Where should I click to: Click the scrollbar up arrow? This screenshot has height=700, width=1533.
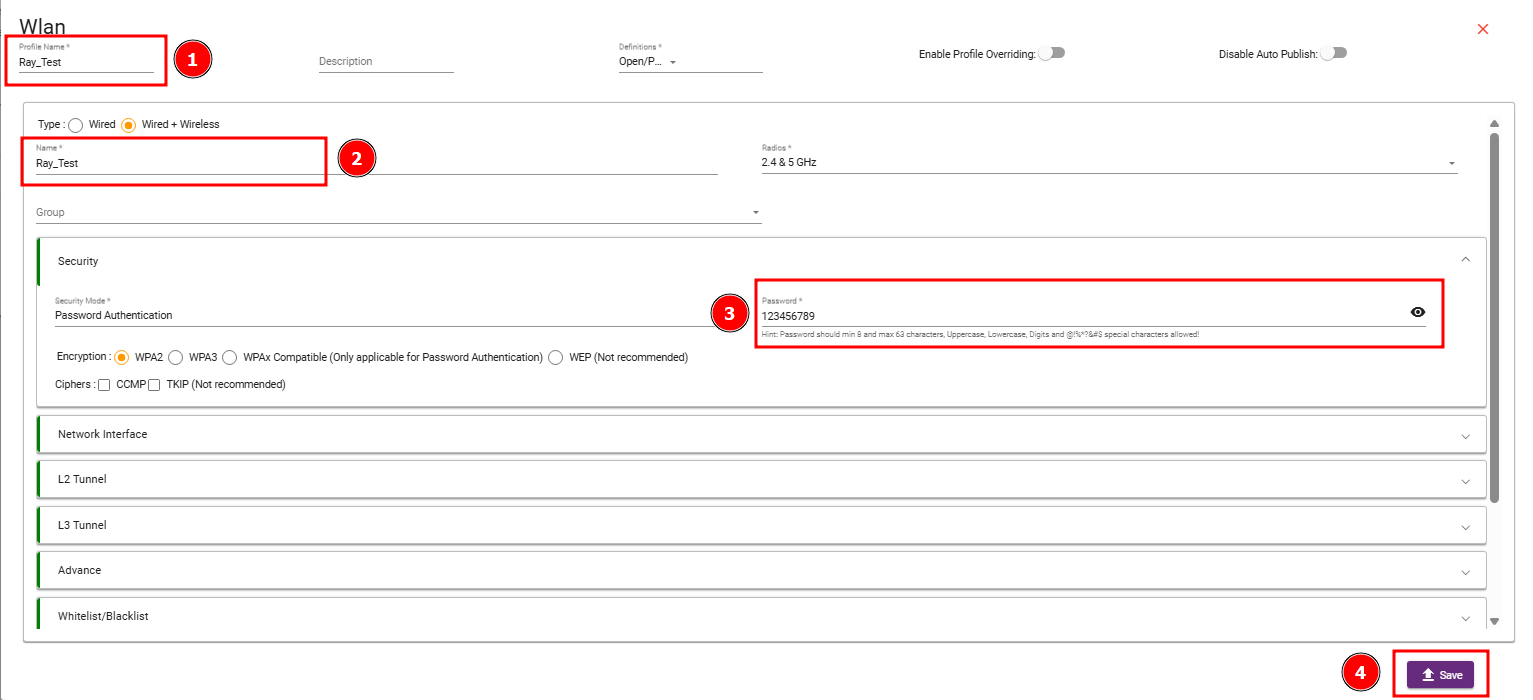pos(1494,124)
